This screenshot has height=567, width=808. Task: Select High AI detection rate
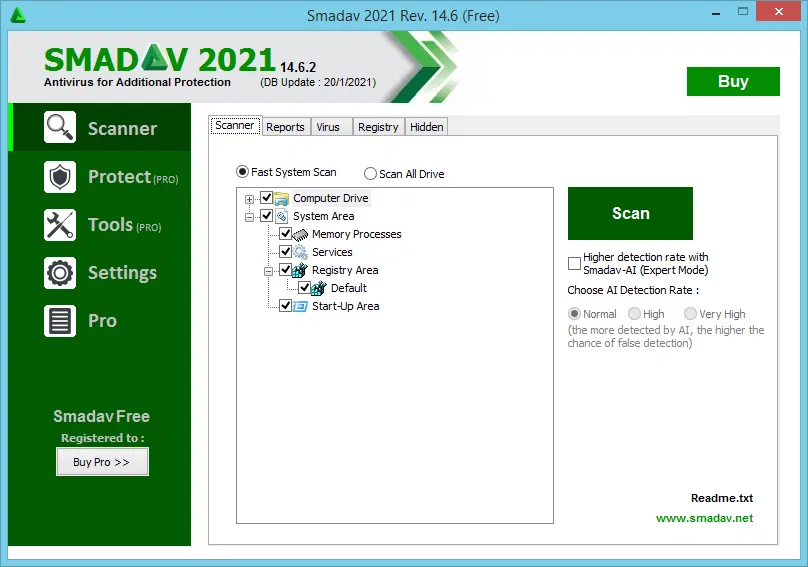coord(634,313)
